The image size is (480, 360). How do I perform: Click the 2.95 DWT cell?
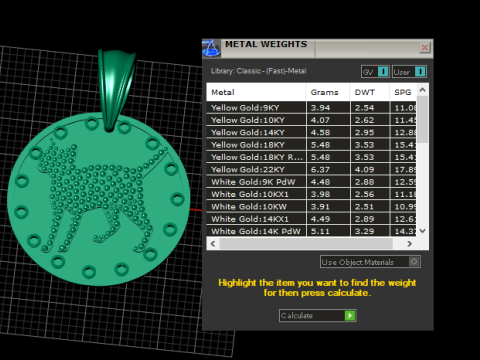[x=370, y=132]
